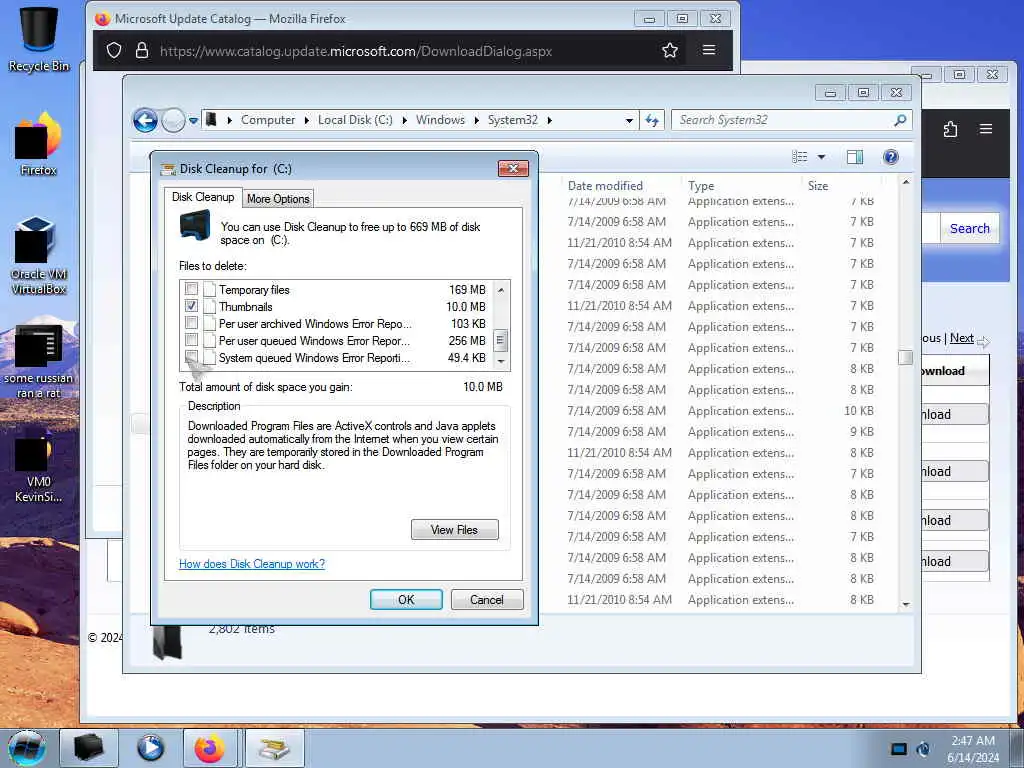Open Firefox extensions puzzle icon
Viewport: 1024px width, 768px height.
(950, 129)
